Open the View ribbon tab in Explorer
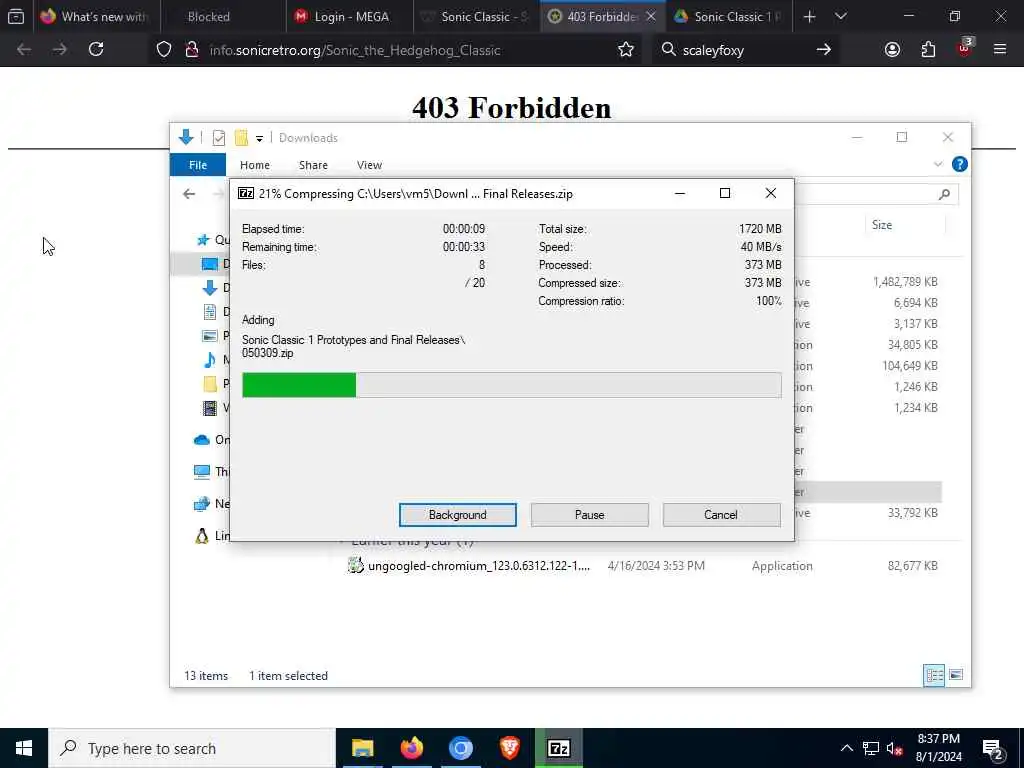This screenshot has width=1024, height=768. (x=369, y=165)
